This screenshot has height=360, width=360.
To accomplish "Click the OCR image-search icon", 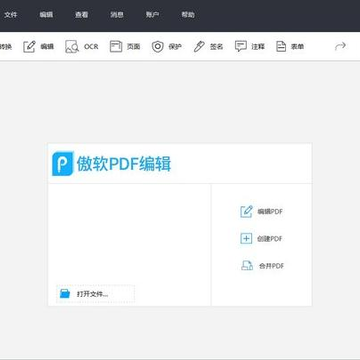I will tap(72, 46).
